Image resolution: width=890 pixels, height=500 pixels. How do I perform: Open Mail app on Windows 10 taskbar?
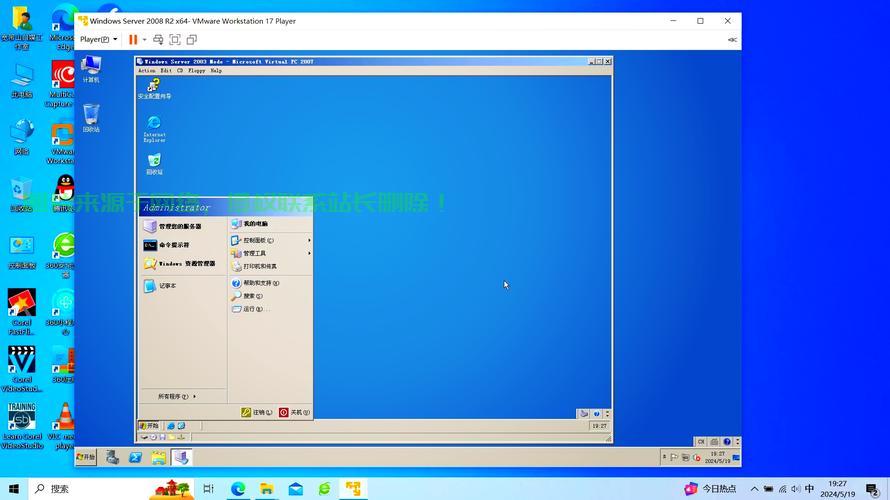pos(296,489)
